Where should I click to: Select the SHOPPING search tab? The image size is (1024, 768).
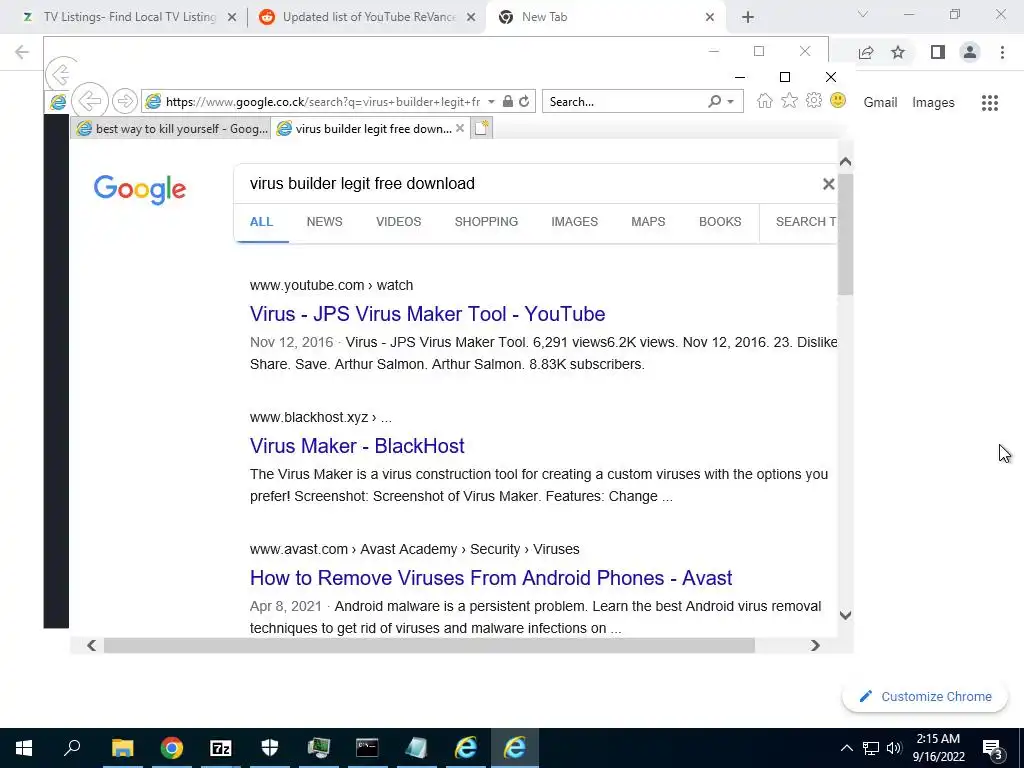click(x=487, y=222)
